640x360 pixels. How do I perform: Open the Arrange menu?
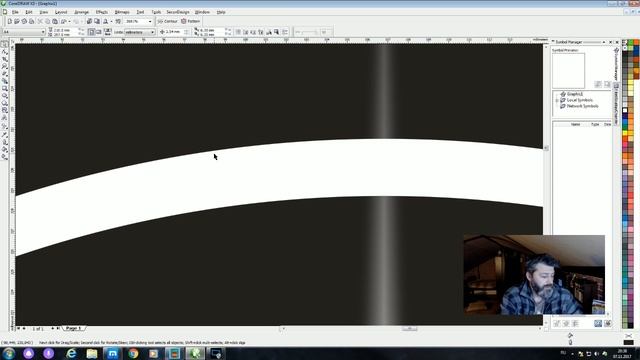point(81,12)
